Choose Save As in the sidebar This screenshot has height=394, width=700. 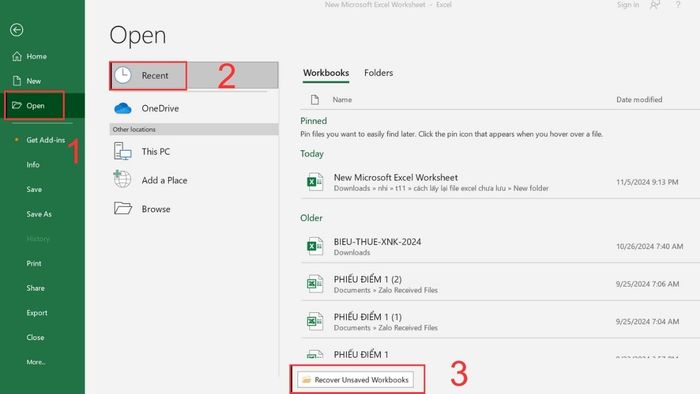(x=39, y=214)
